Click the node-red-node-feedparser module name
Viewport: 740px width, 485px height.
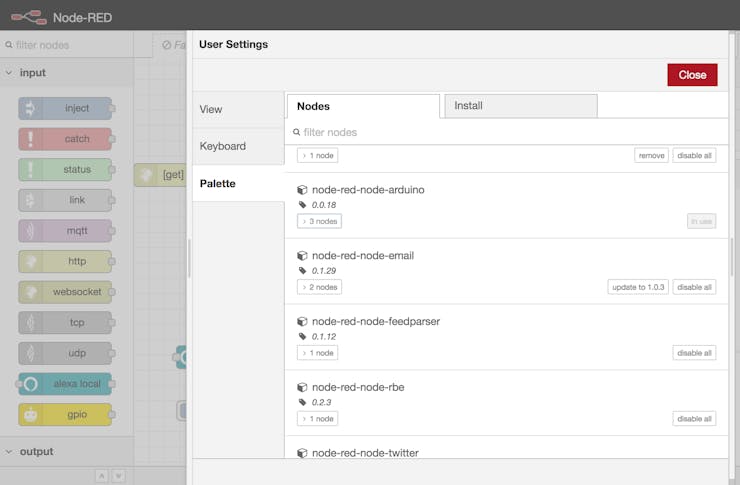376,321
